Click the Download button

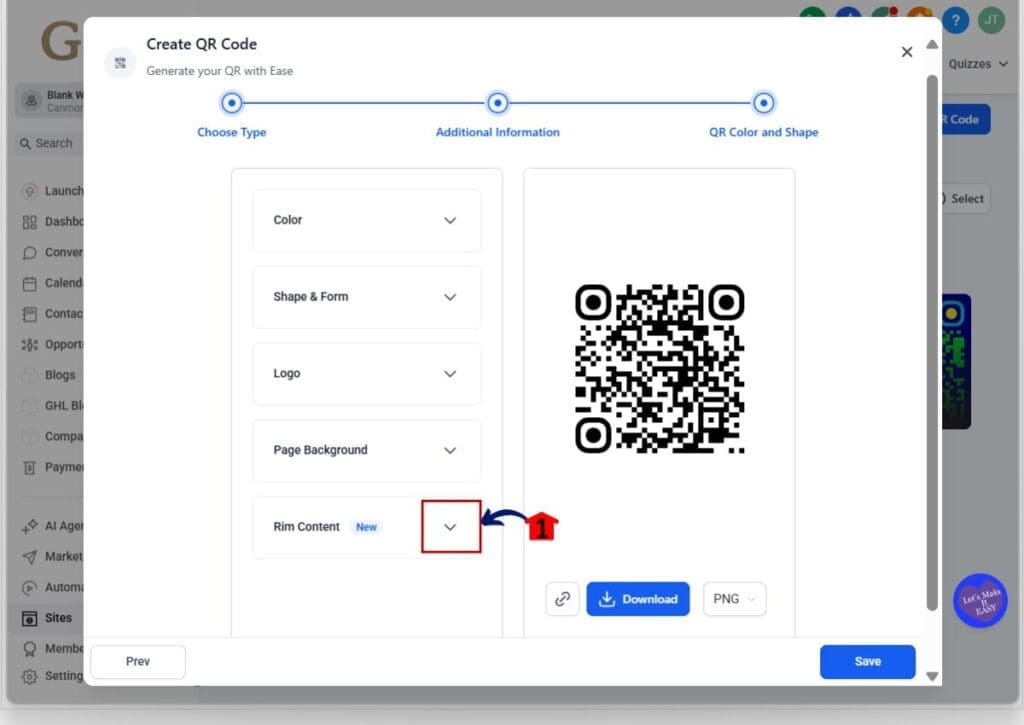coord(638,599)
